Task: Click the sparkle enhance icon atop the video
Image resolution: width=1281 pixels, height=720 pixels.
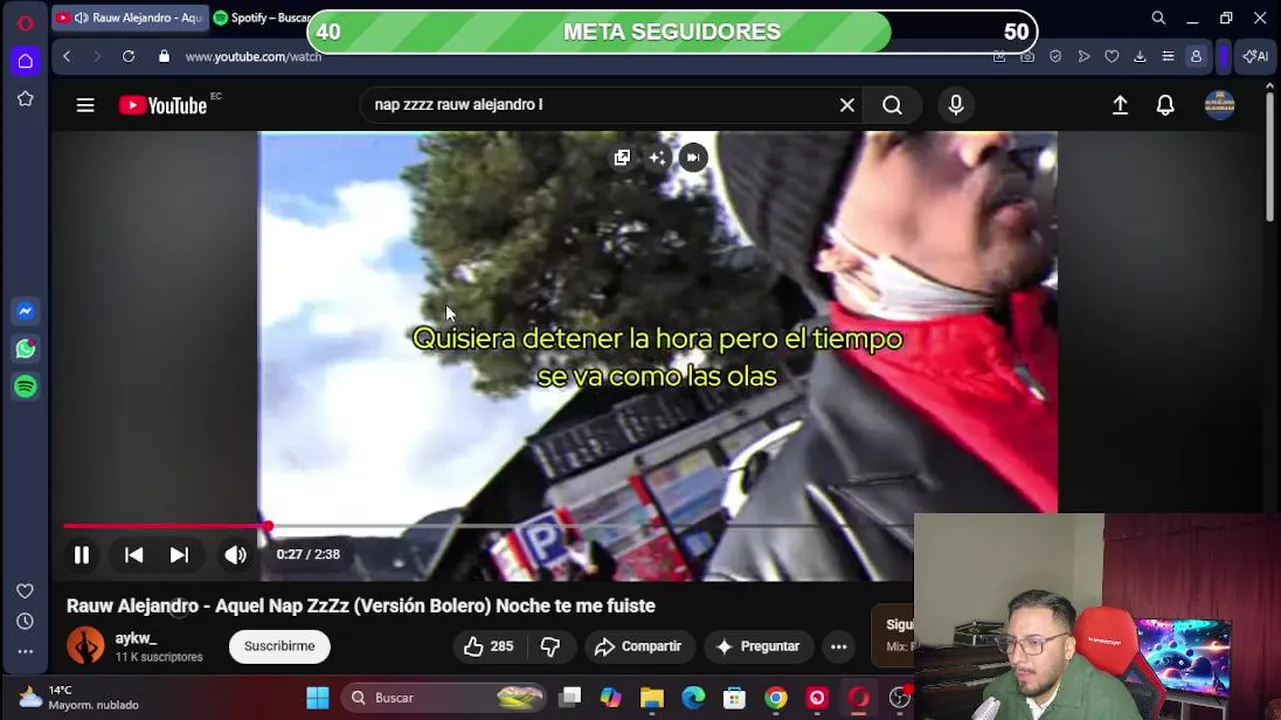Action: click(657, 157)
